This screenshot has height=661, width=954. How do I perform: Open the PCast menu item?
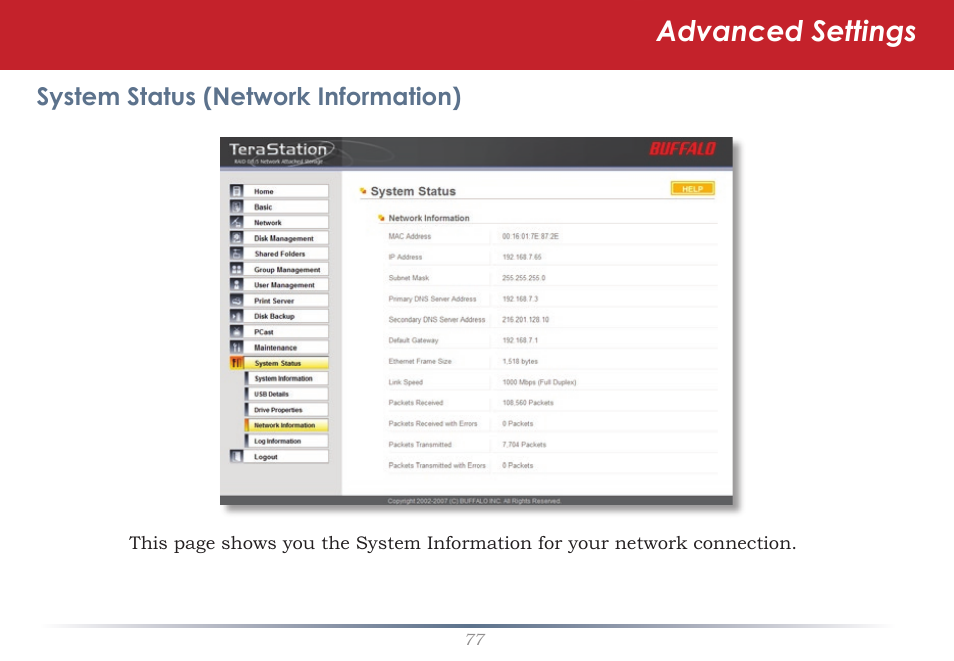point(287,331)
